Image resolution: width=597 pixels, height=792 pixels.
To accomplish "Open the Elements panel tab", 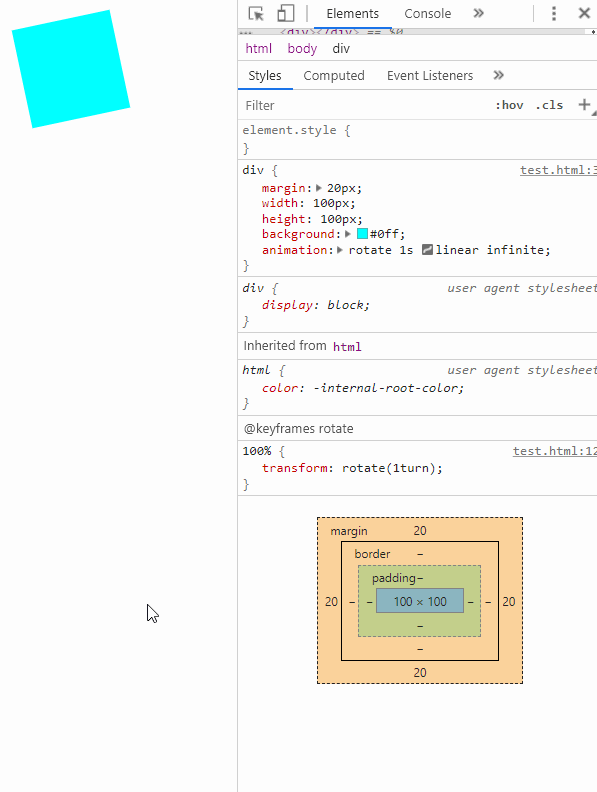I will point(353,14).
